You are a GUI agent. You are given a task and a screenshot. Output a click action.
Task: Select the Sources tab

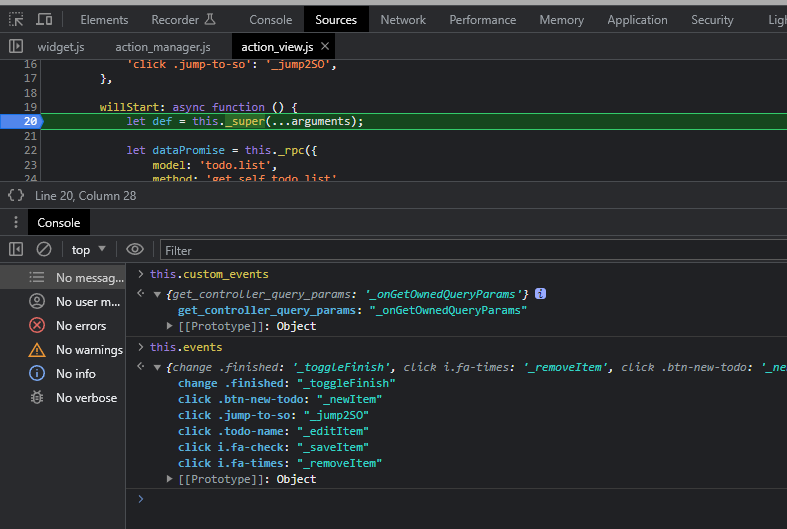point(336,20)
